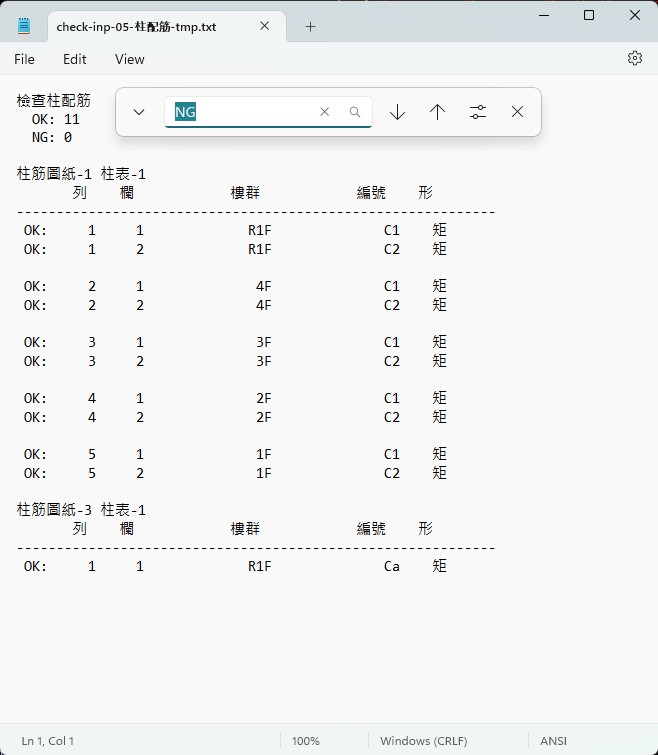Click the Ln 1, Col 1 status indicator
The image size is (658, 755).
pos(48,741)
